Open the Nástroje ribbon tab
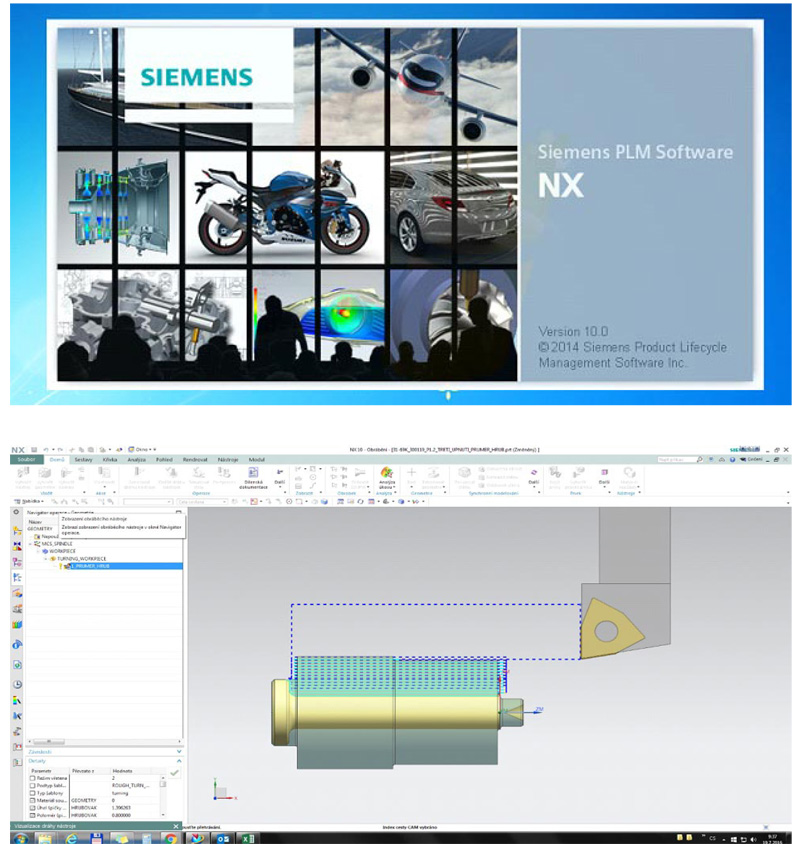This screenshot has width=800, height=844. [x=228, y=460]
